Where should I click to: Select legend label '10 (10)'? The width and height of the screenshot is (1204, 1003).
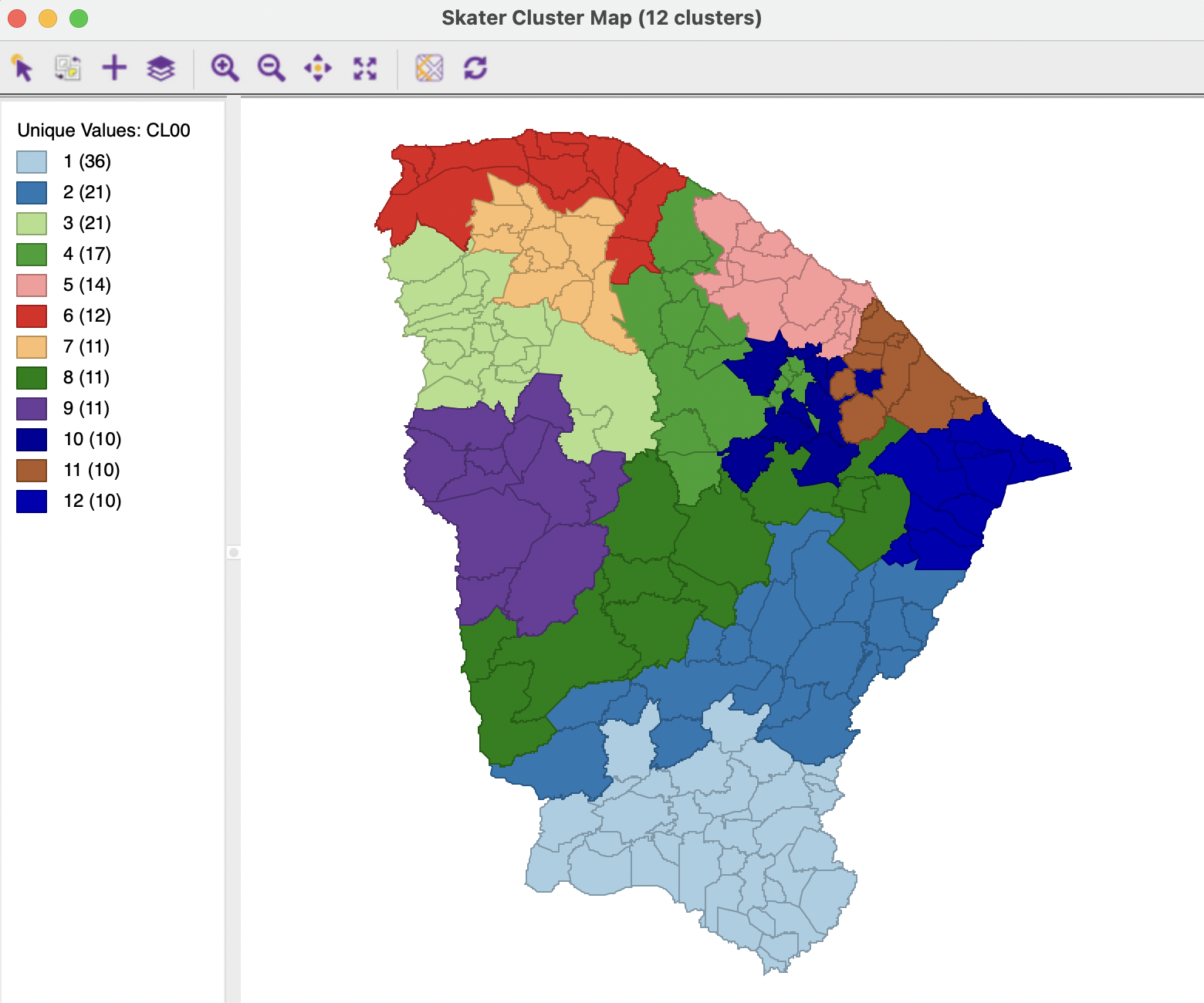point(93,439)
